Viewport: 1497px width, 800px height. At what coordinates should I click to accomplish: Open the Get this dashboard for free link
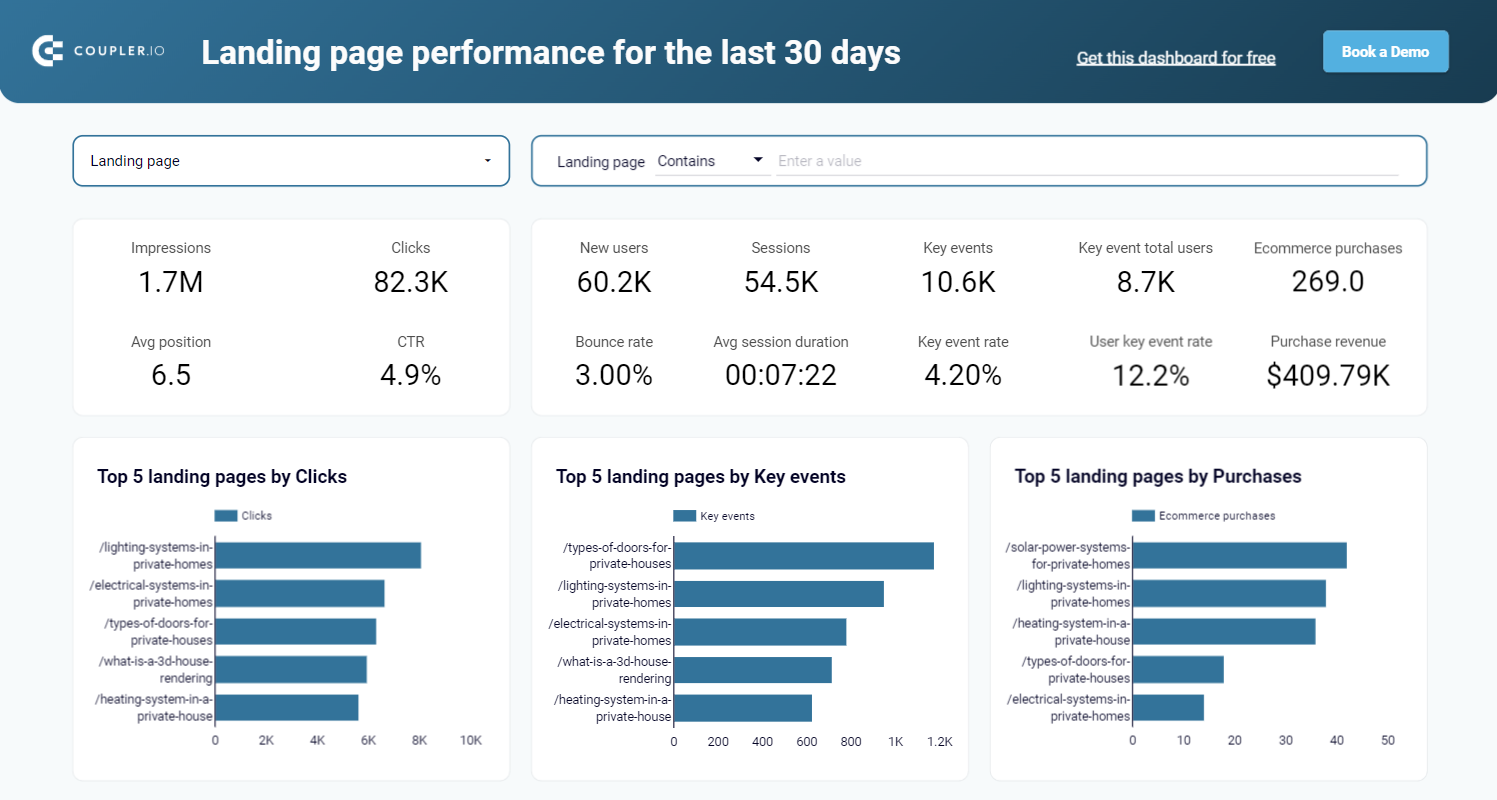tap(1175, 58)
